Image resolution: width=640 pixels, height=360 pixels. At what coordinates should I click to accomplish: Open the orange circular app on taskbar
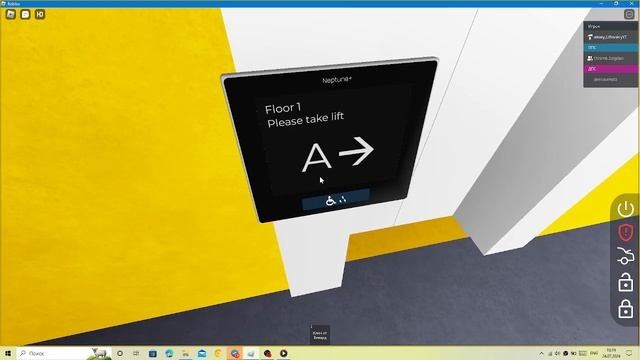pyautogui.click(x=218, y=353)
